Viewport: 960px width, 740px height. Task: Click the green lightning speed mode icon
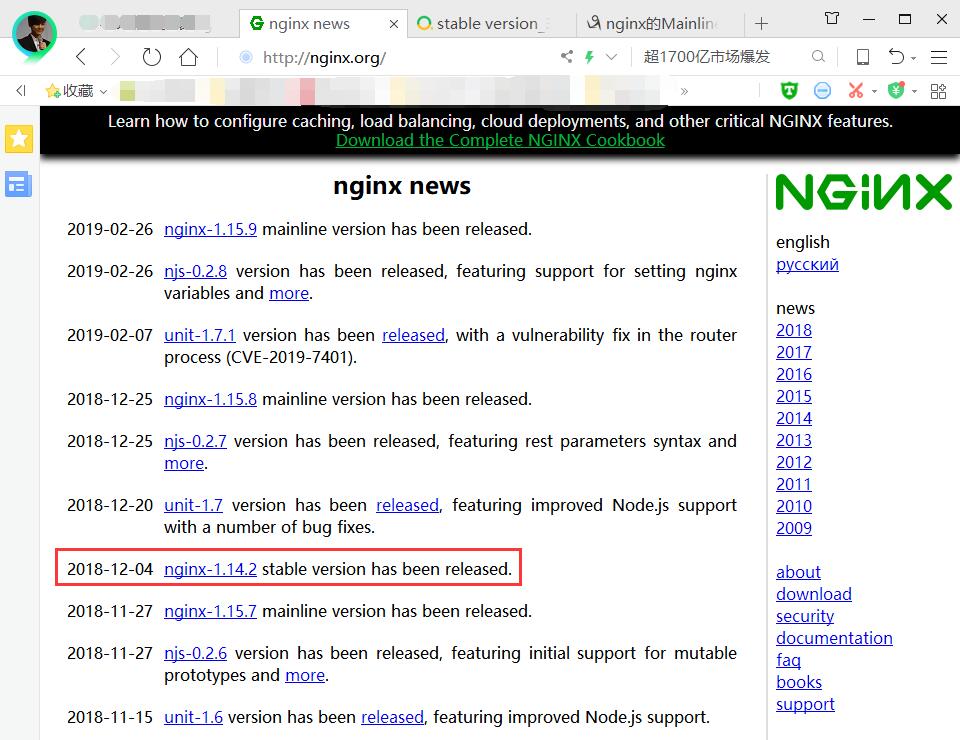pyautogui.click(x=589, y=57)
